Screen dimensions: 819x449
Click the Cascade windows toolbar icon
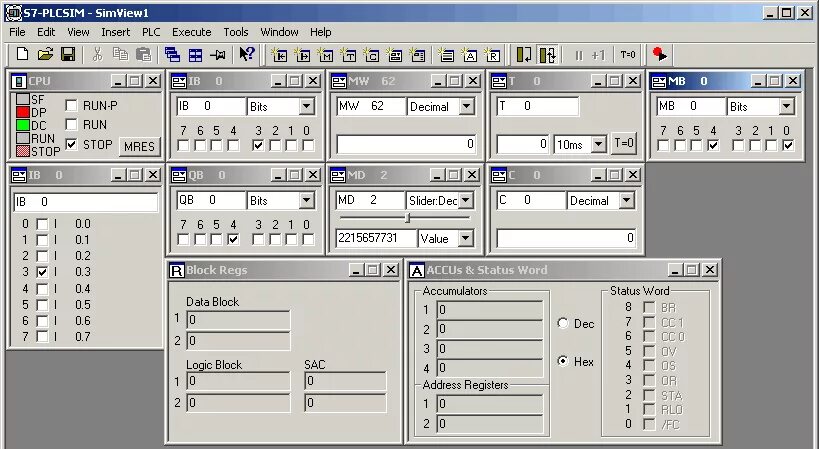point(172,54)
